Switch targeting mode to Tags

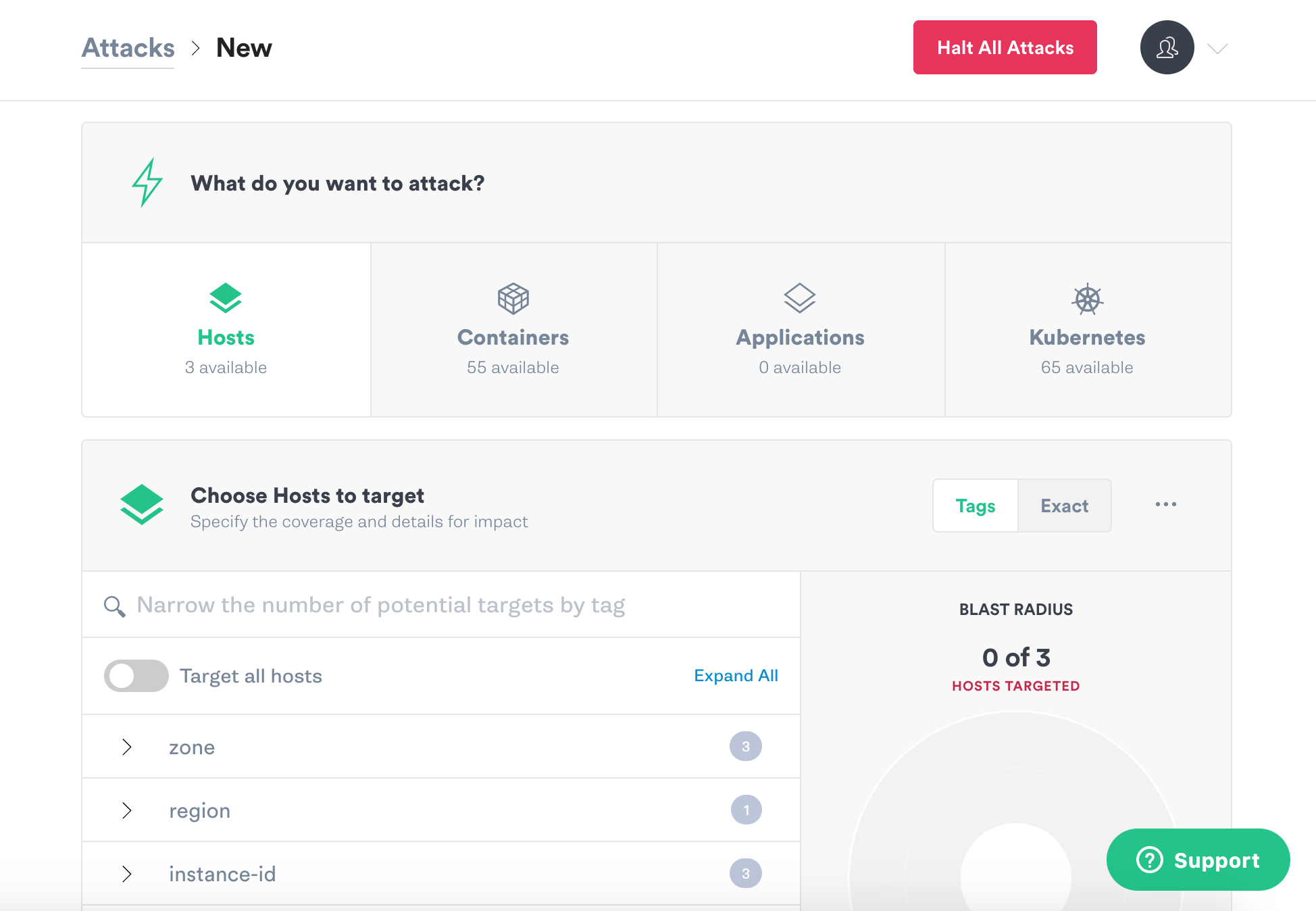tap(975, 505)
